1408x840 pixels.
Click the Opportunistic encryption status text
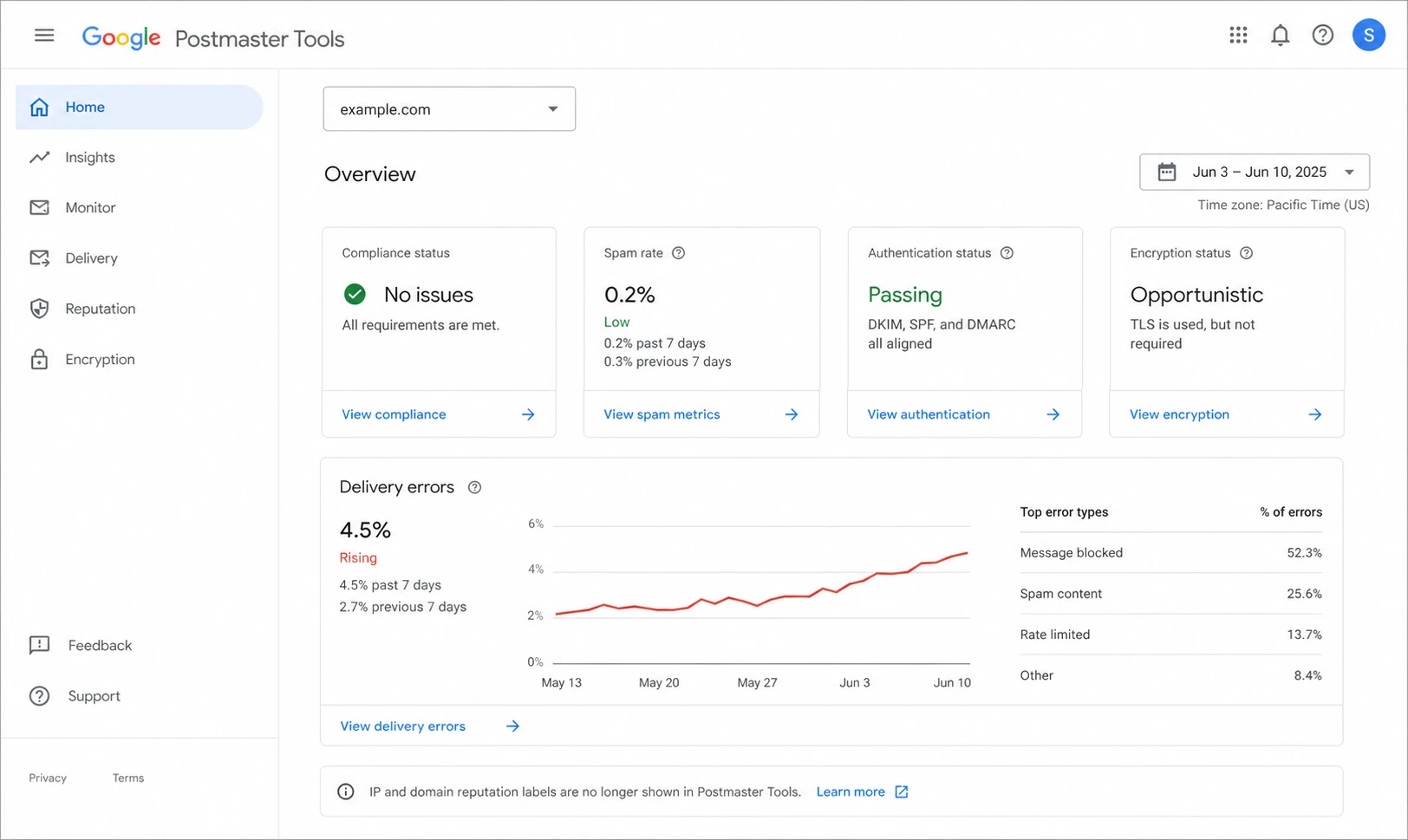[x=1196, y=295]
